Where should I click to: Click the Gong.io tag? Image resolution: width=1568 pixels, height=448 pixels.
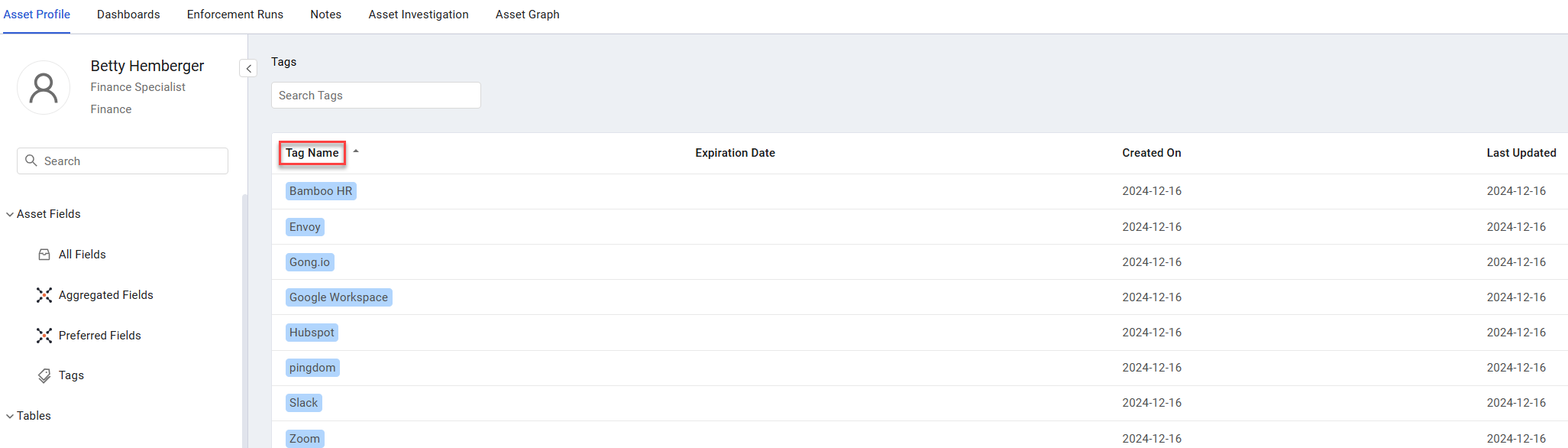tap(309, 262)
